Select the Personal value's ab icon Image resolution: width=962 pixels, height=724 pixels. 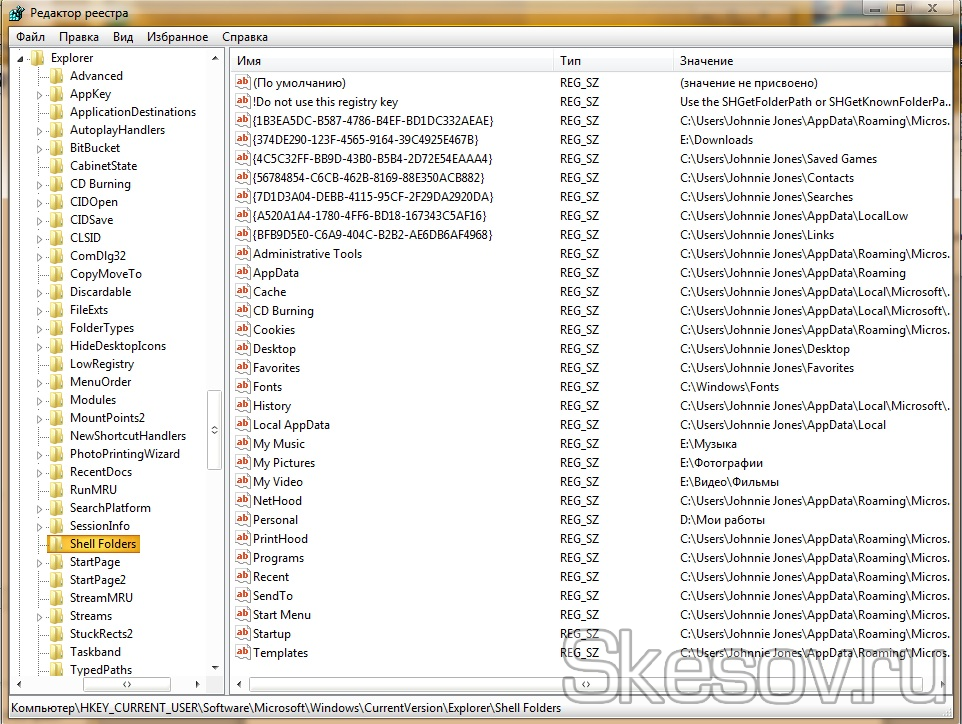242,520
